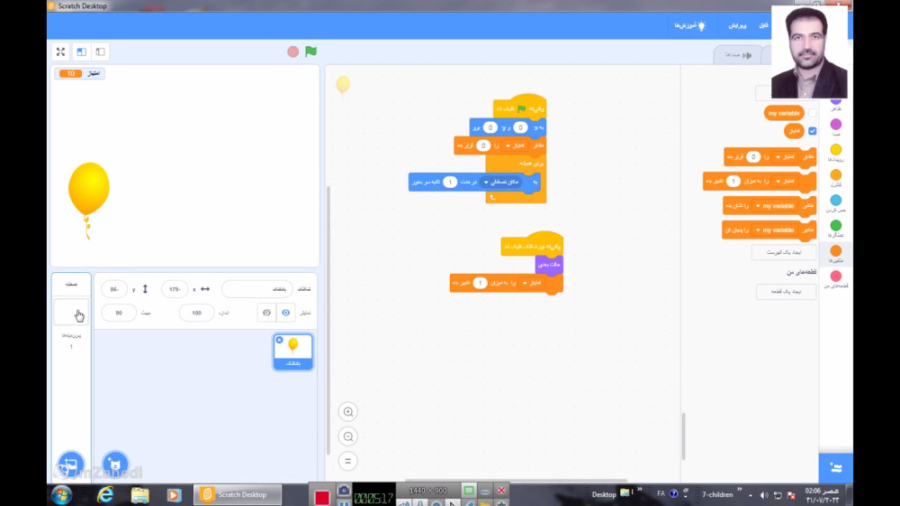This screenshot has width=900, height=506.
Task: Enter full screen stage mode
Action: click(x=60, y=52)
